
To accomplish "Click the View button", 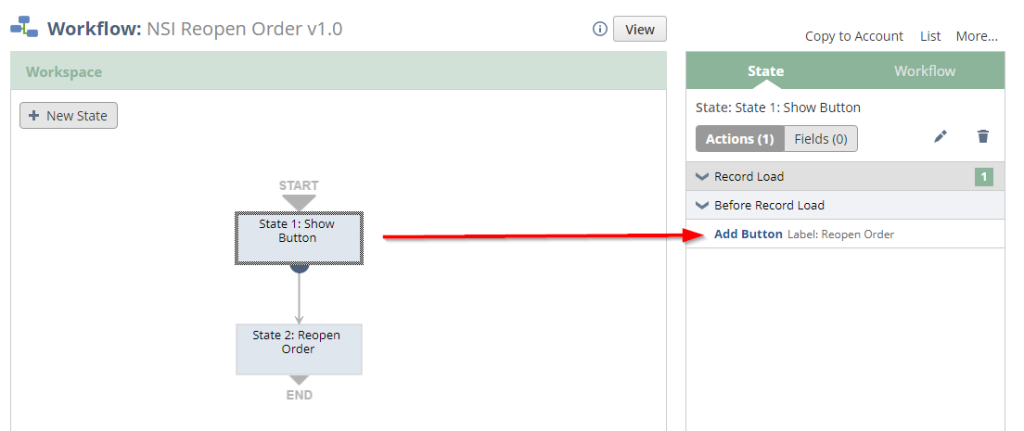I will coord(639,29).
